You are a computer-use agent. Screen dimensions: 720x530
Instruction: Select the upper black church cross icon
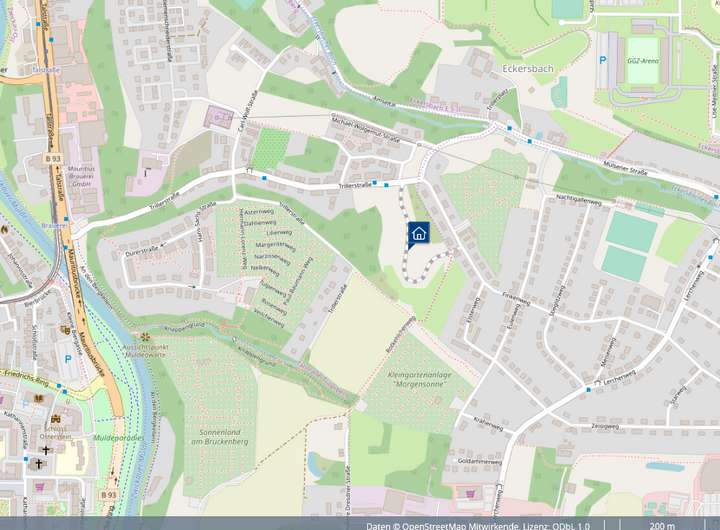(x=47, y=450)
